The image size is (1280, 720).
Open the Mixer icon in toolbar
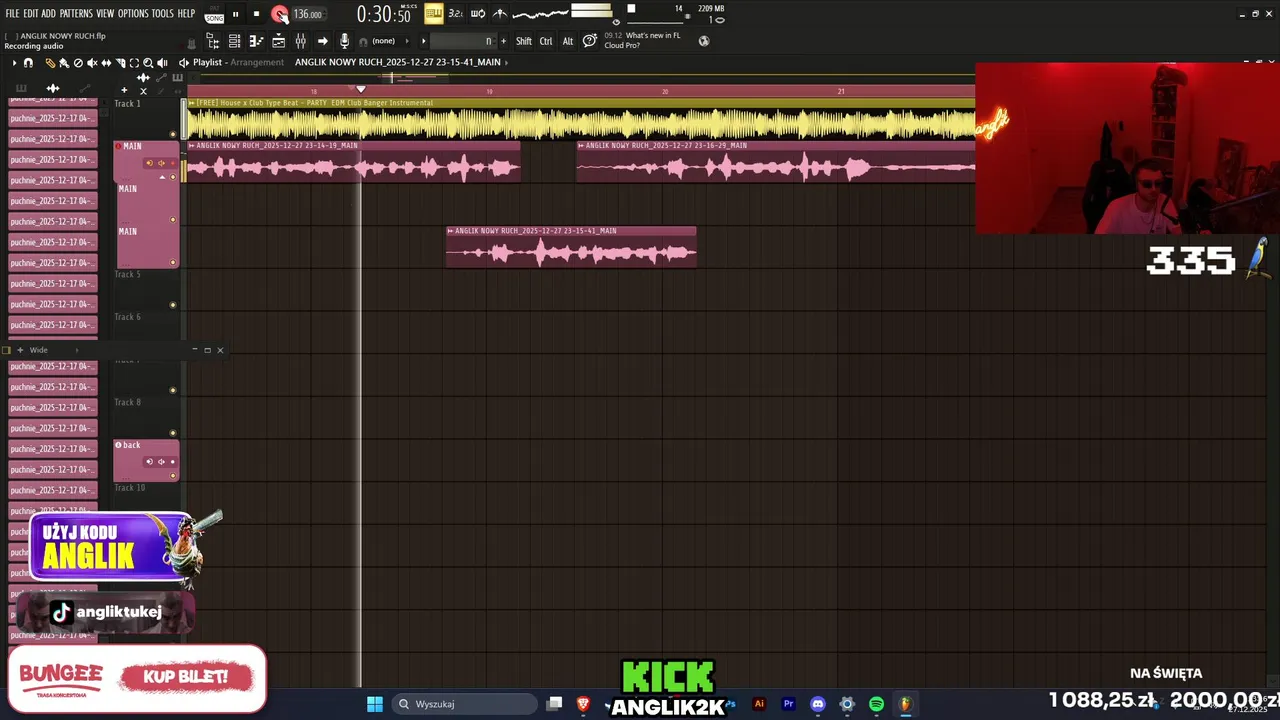300,41
